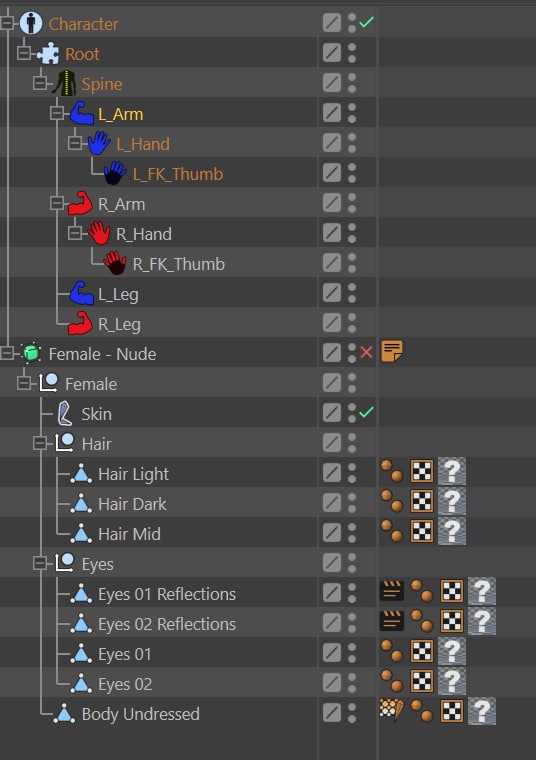Toggle the red X enable state of Female - Nude
The height and width of the screenshot is (760, 536).
367,352
